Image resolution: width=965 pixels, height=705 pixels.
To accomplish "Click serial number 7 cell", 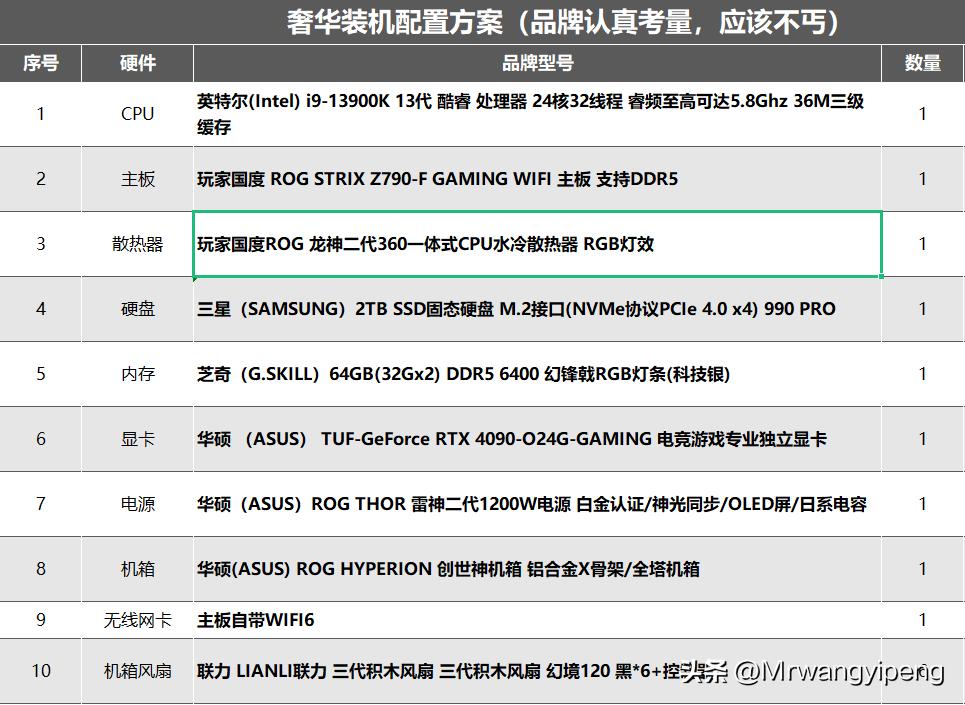I will tap(41, 504).
